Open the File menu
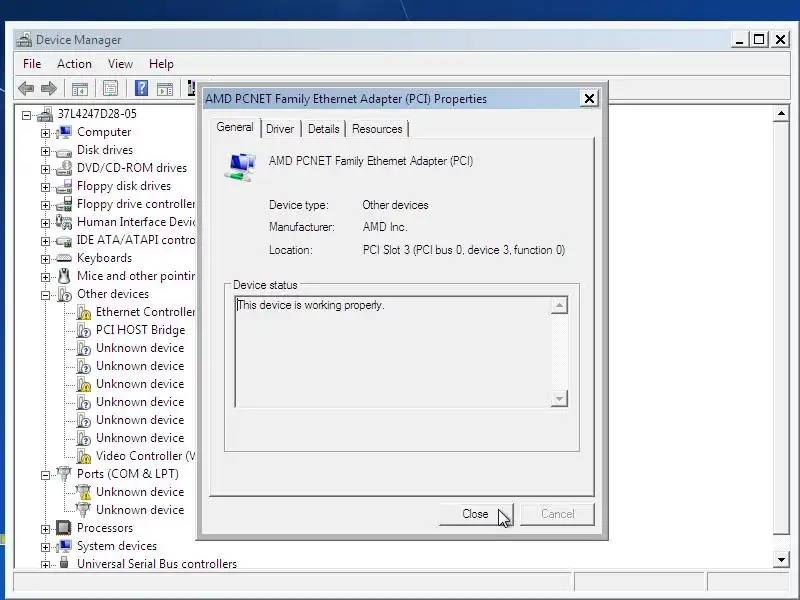Screen dimensions: 800x600 (x=32, y=64)
